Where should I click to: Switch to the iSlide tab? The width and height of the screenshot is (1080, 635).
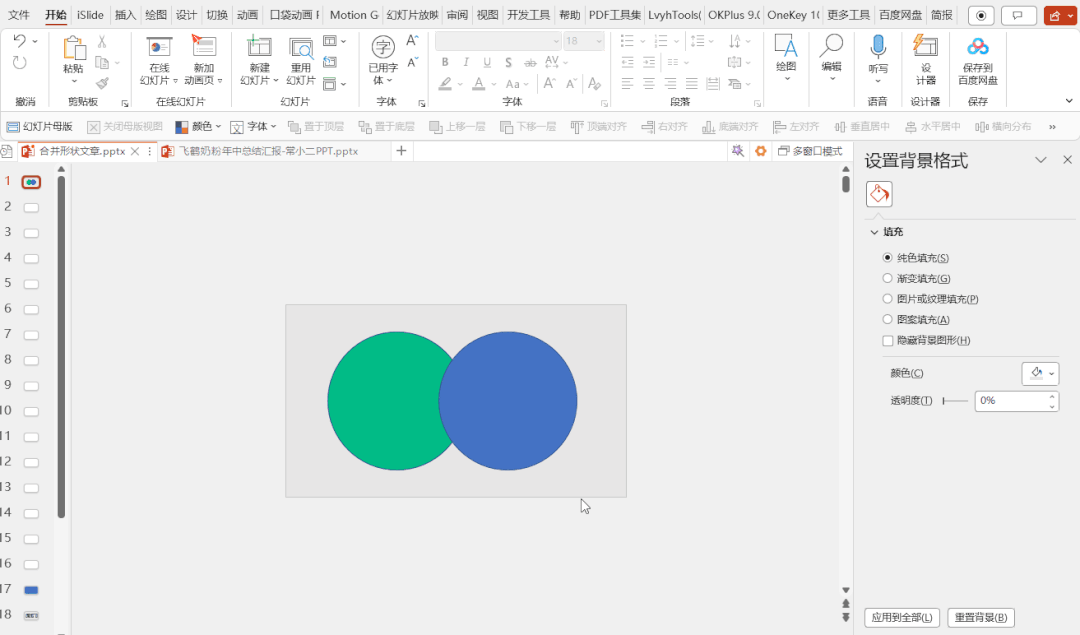(90, 14)
